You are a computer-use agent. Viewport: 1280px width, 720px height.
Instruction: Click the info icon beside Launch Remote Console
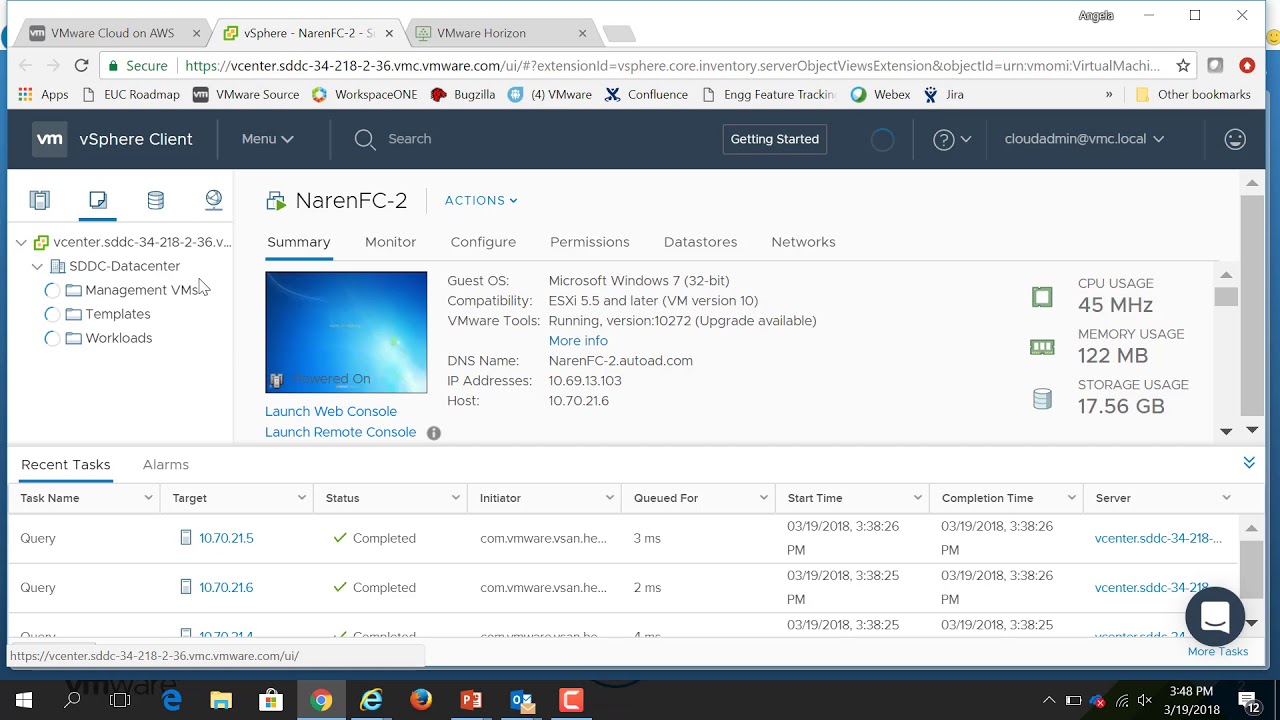click(434, 433)
